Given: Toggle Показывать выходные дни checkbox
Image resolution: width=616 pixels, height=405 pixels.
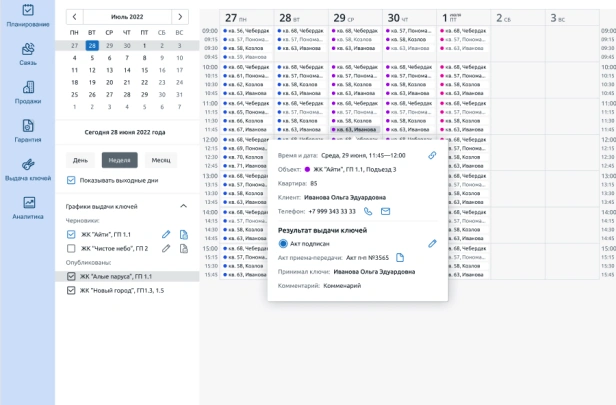Looking at the screenshot, I should 71,180.
